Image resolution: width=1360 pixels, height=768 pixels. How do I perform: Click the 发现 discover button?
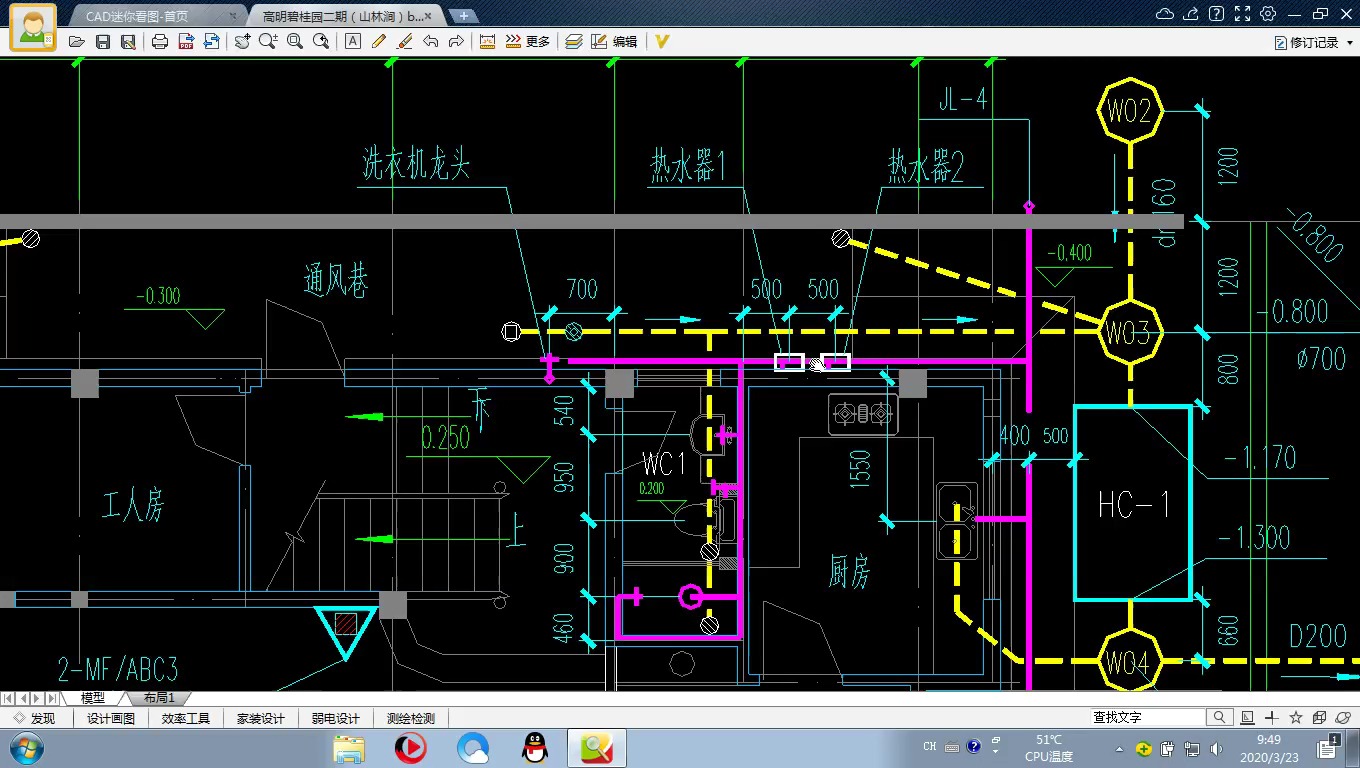(x=34, y=718)
